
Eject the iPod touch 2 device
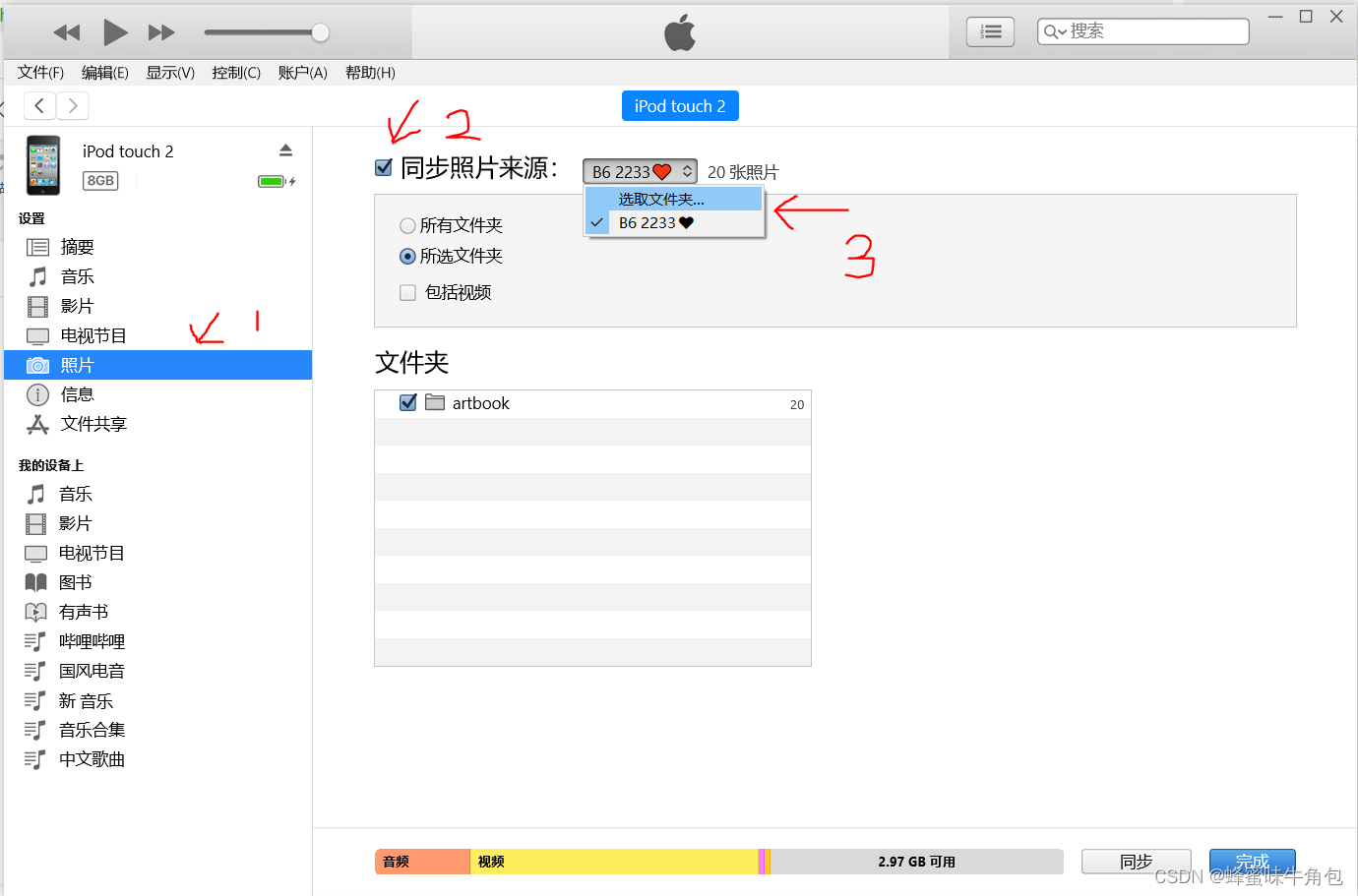coord(285,150)
